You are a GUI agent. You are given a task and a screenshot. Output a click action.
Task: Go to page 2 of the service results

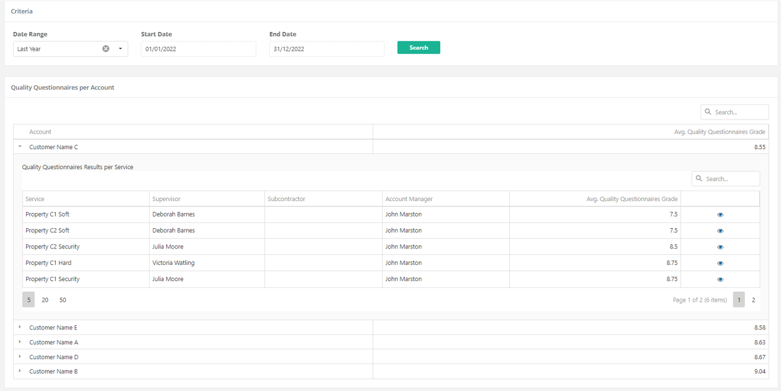(753, 300)
